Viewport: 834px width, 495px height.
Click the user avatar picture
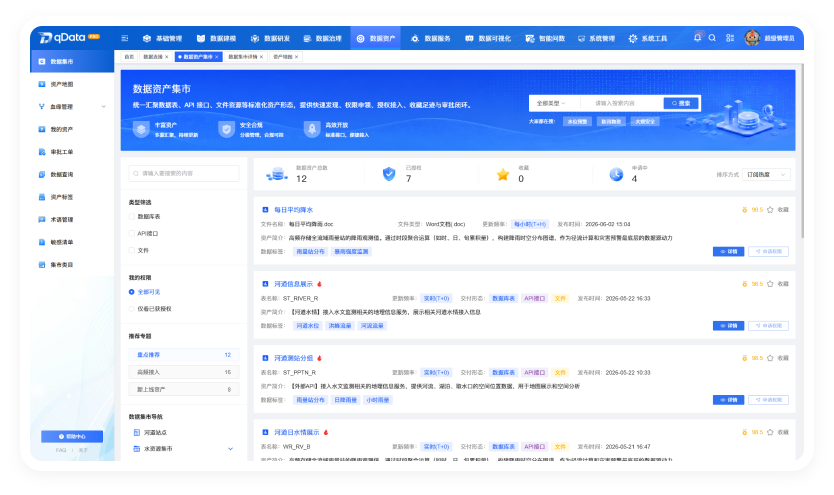pyautogui.click(x=752, y=38)
